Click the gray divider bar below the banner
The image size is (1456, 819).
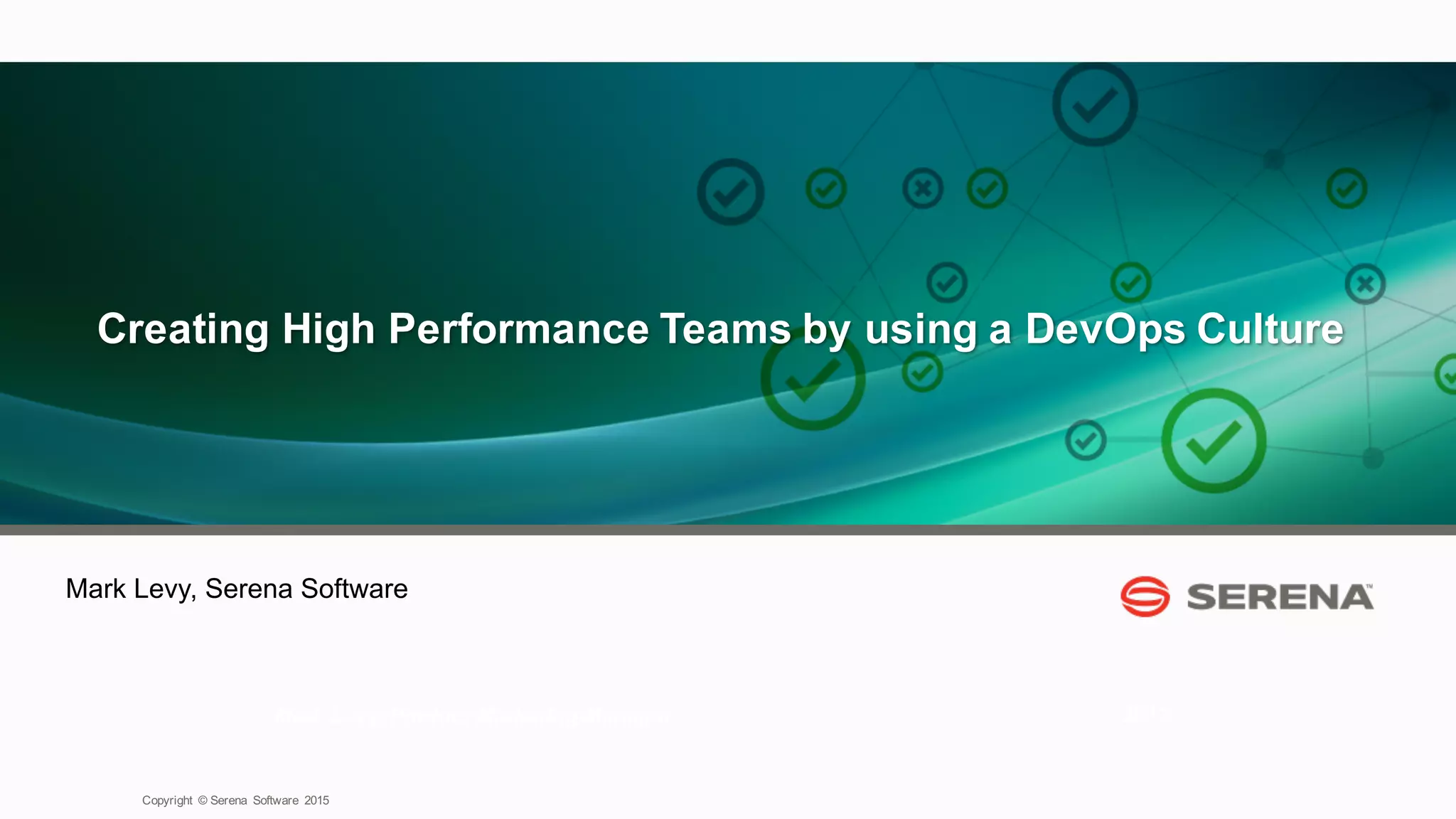click(x=728, y=530)
